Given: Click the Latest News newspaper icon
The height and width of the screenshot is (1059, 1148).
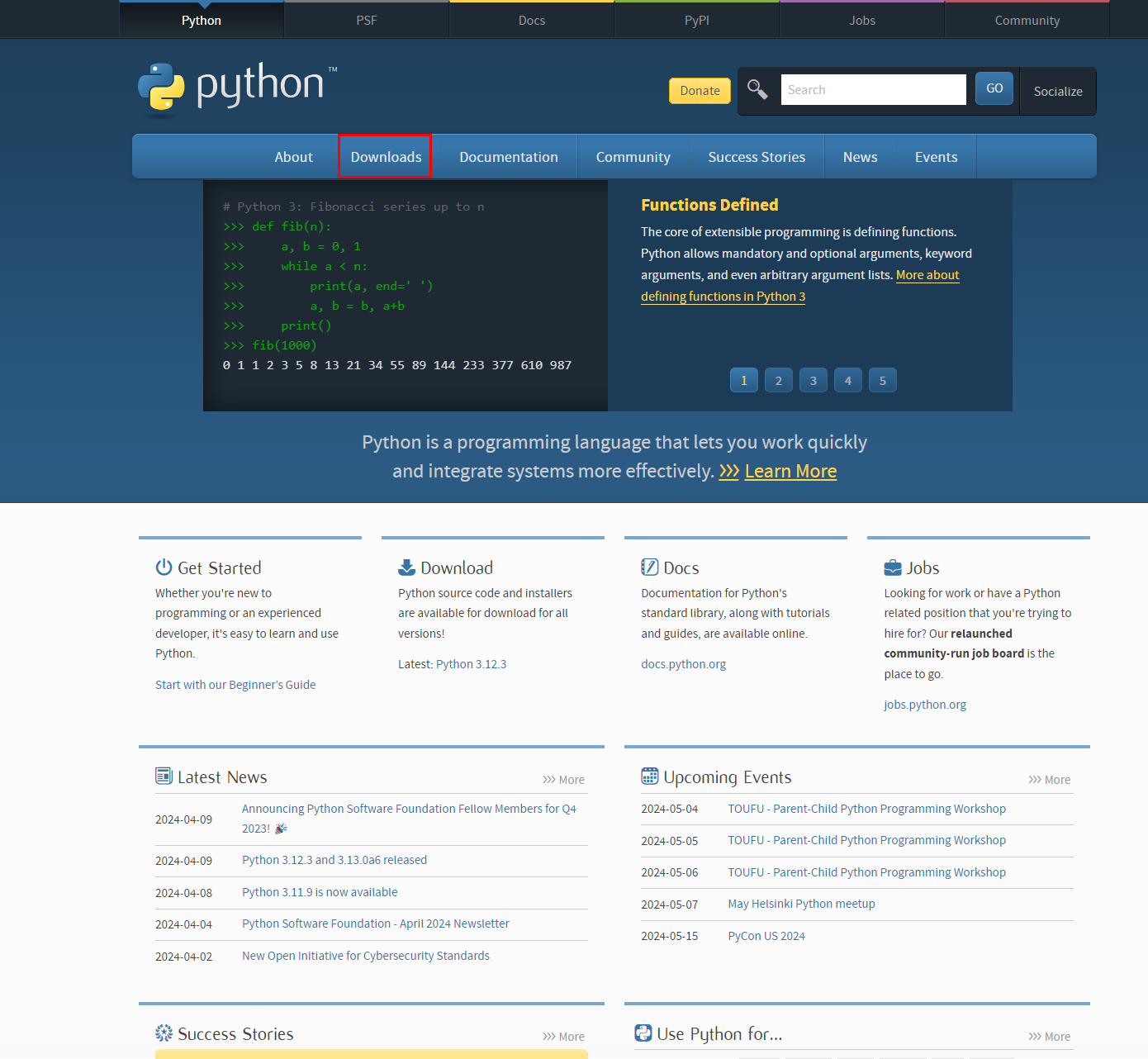Looking at the screenshot, I should click(x=164, y=776).
